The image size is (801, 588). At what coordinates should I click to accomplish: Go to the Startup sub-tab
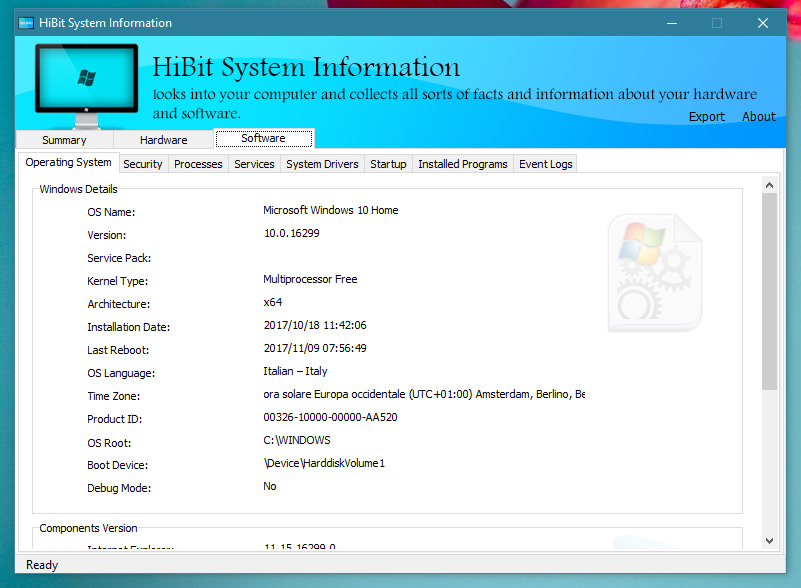coord(388,164)
